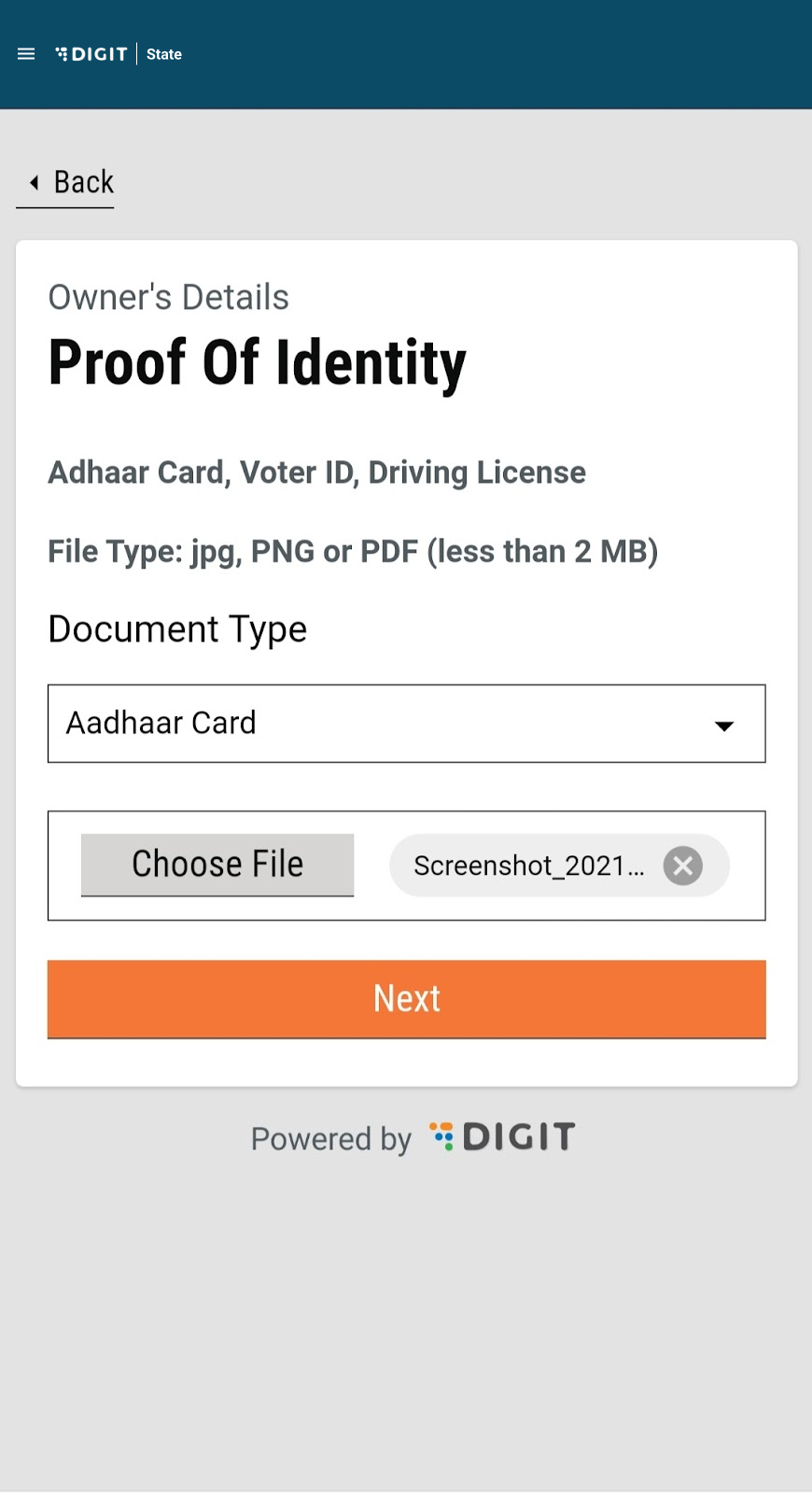812x1494 pixels.
Task: Expand the dropdown using the caret arrow
Action: [724, 726]
